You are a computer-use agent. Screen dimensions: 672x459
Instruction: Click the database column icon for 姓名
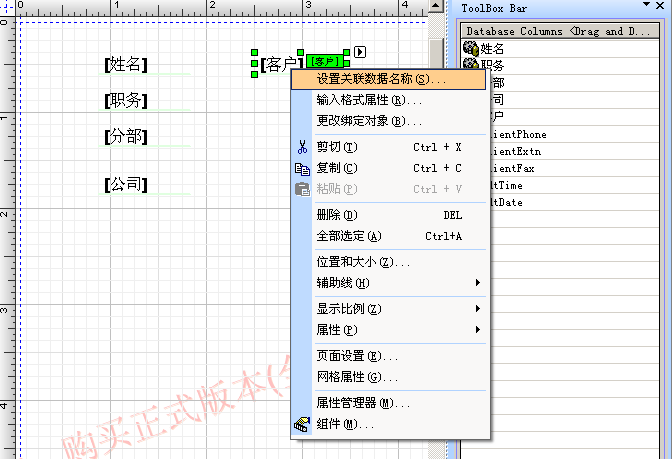click(470, 47)
